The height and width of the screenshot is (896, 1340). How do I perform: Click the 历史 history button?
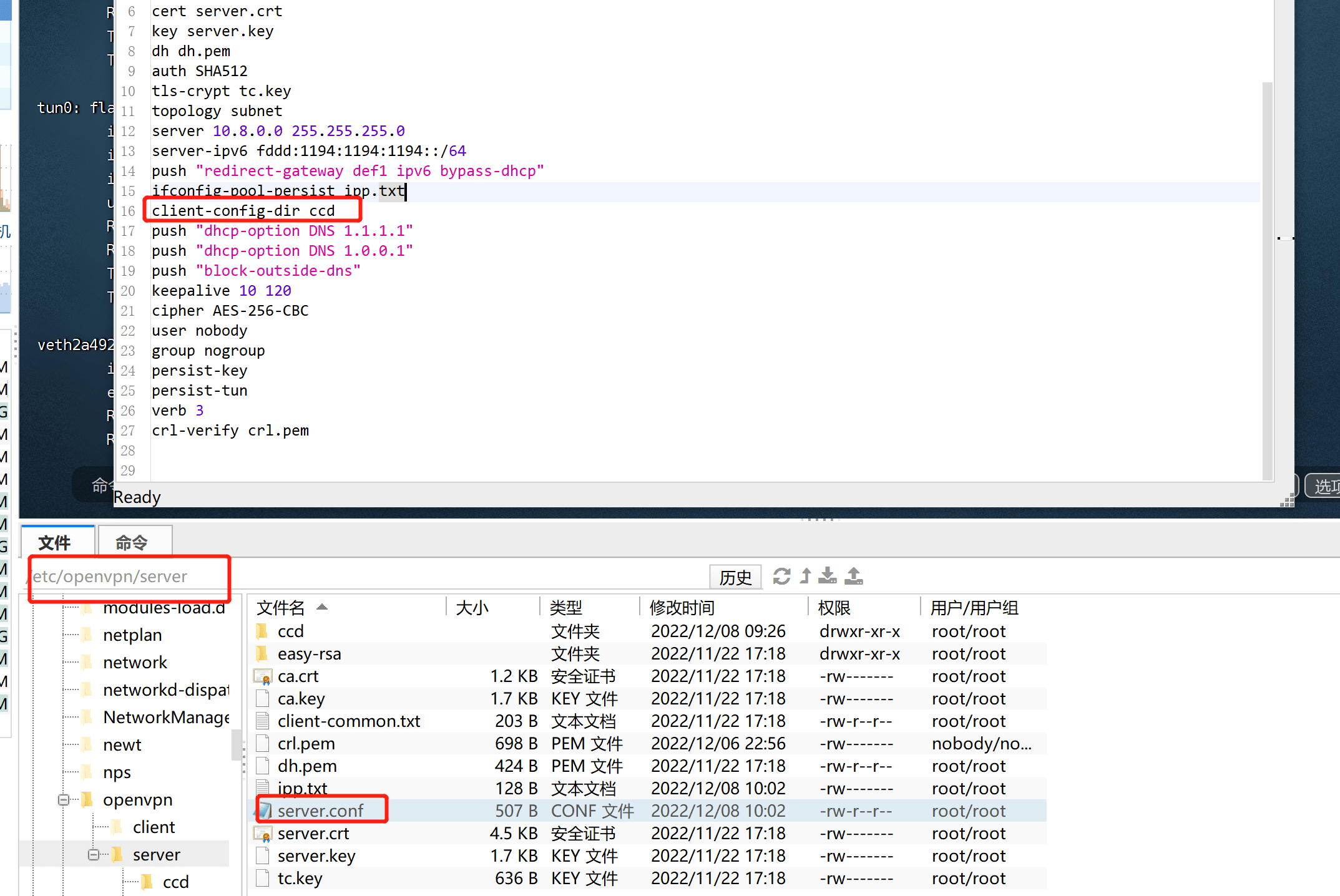(x=735, y=577)
